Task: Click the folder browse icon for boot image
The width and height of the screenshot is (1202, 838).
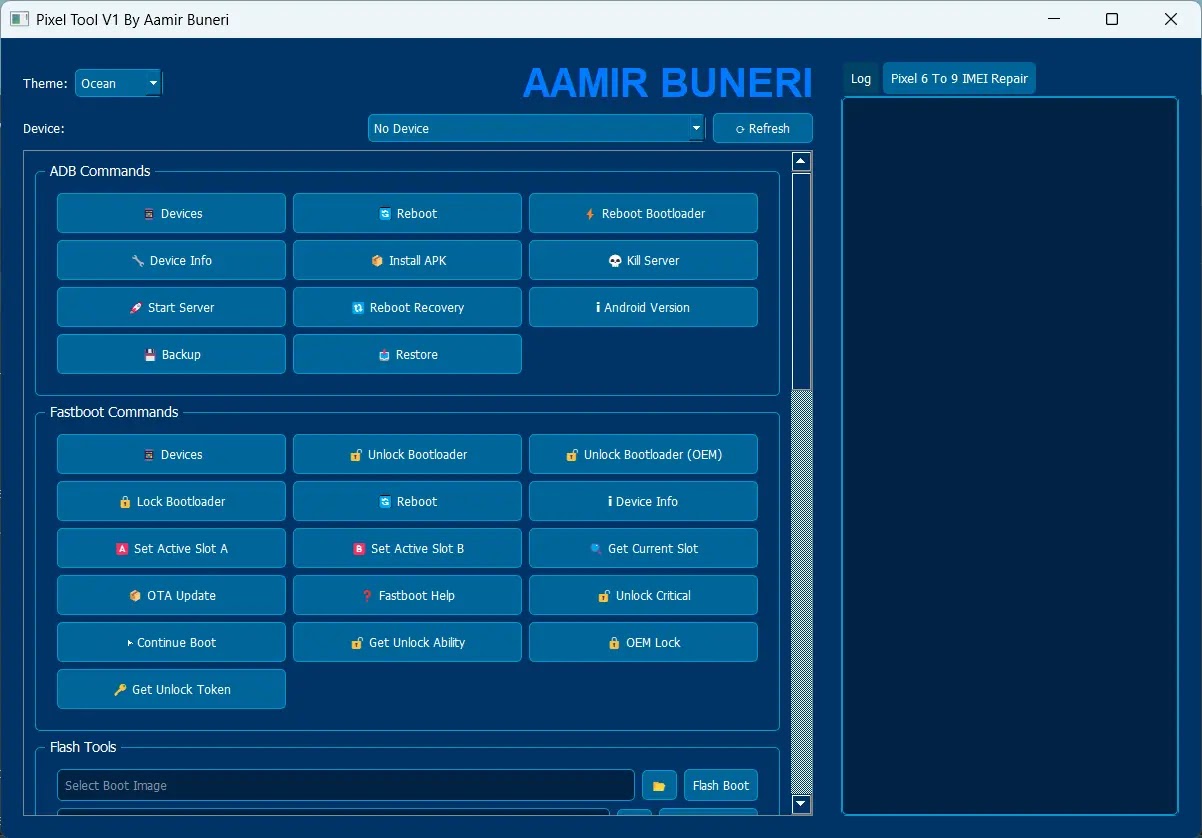Action: click(659, 785)
